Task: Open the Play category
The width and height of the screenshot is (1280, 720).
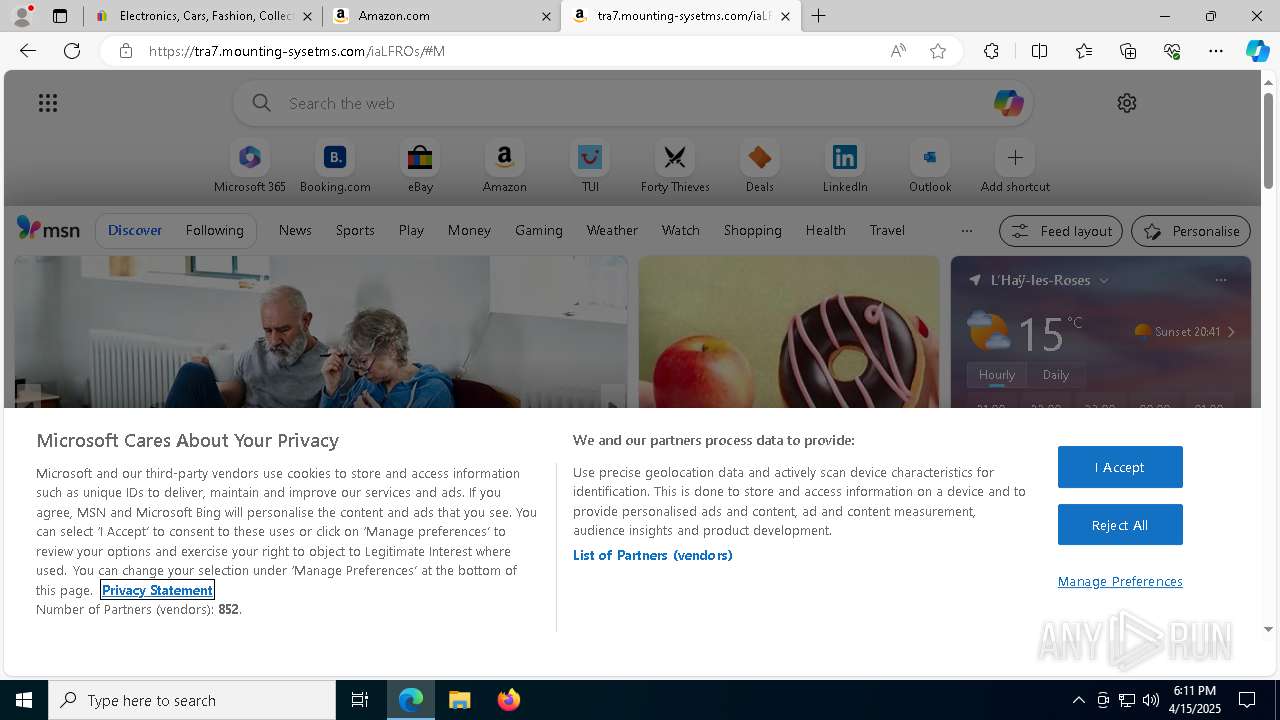Action: pyautogui.click(x=411, y=230)
